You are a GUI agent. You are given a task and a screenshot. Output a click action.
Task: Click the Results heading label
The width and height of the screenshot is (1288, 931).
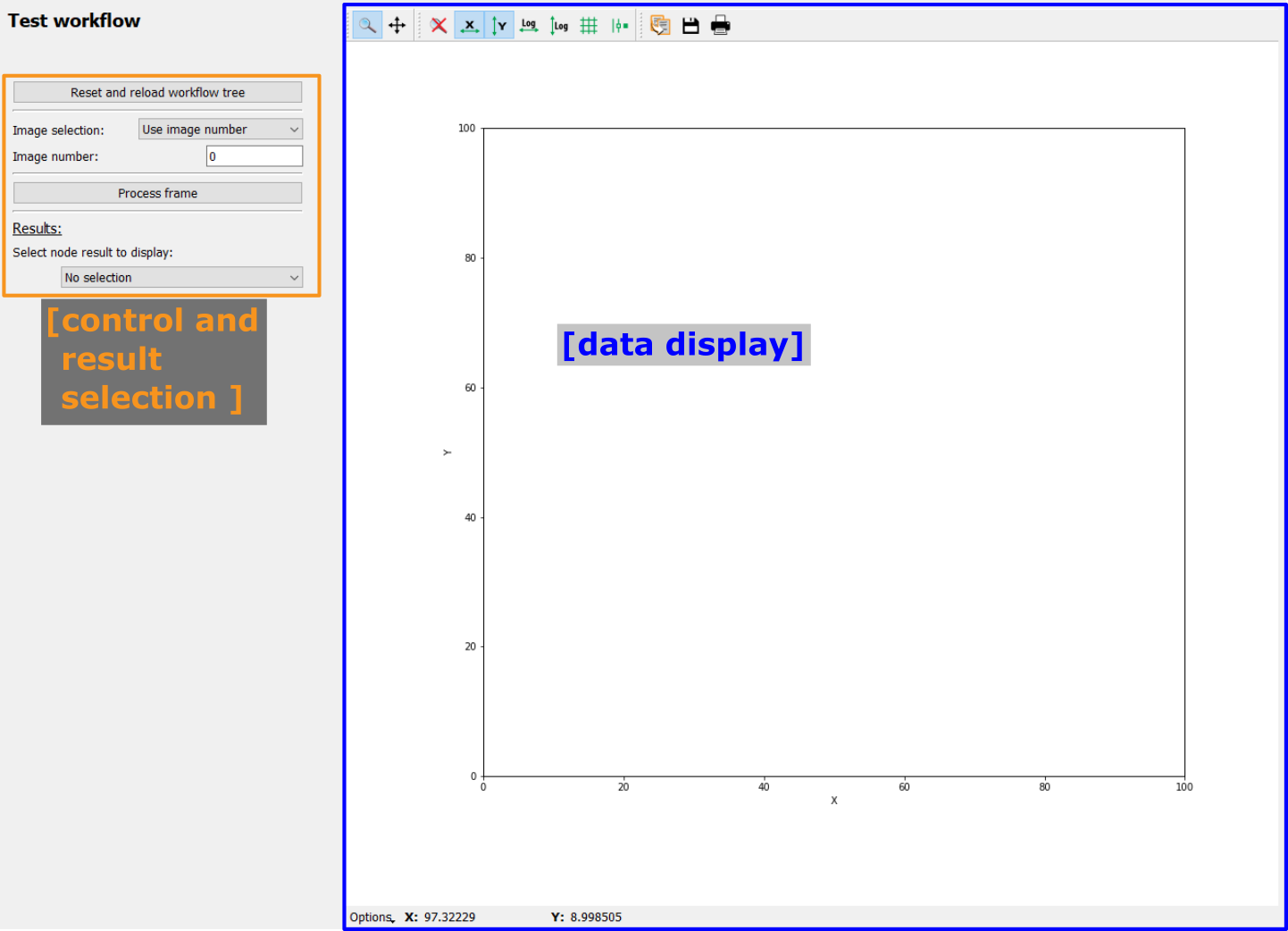coord(37,229)
